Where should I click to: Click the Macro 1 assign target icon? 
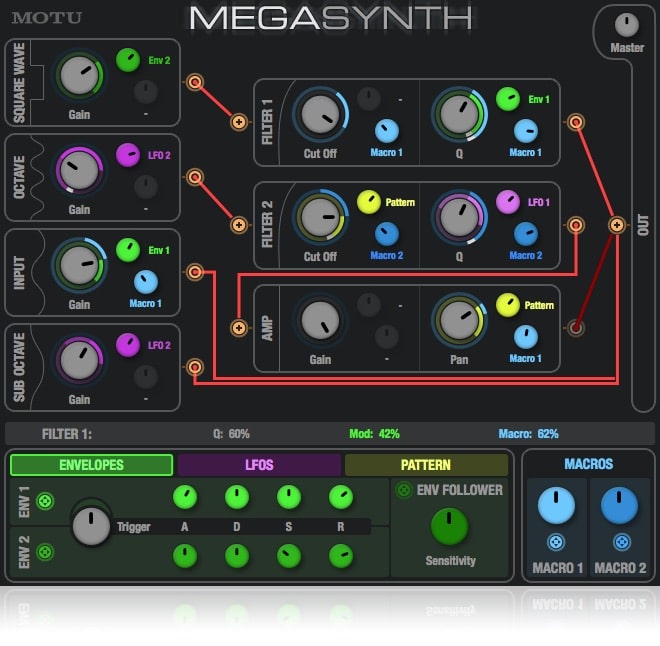pyautogui.click(x=556, y=542)
